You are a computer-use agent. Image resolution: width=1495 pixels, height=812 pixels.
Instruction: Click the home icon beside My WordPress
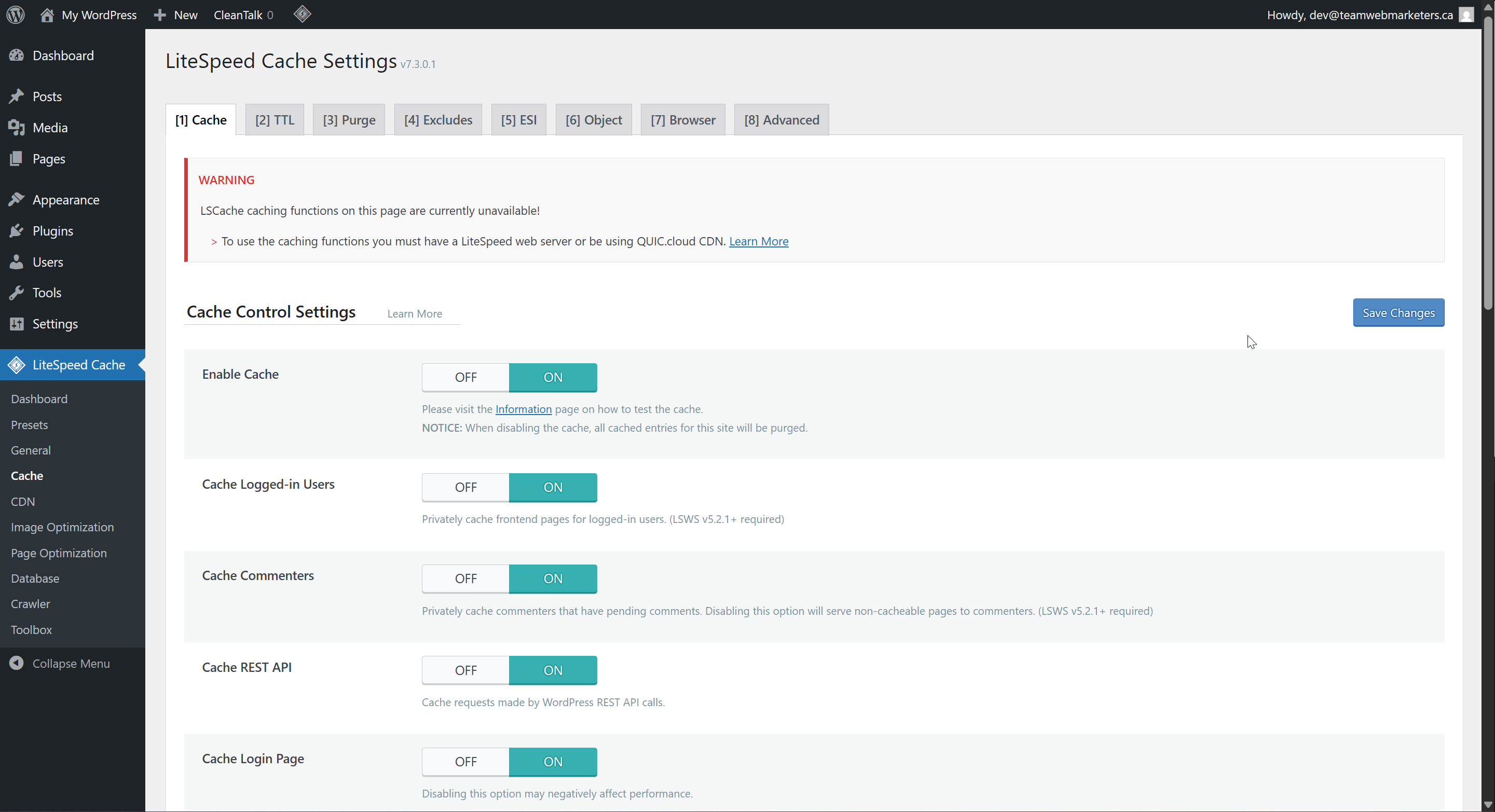(47, 15)
